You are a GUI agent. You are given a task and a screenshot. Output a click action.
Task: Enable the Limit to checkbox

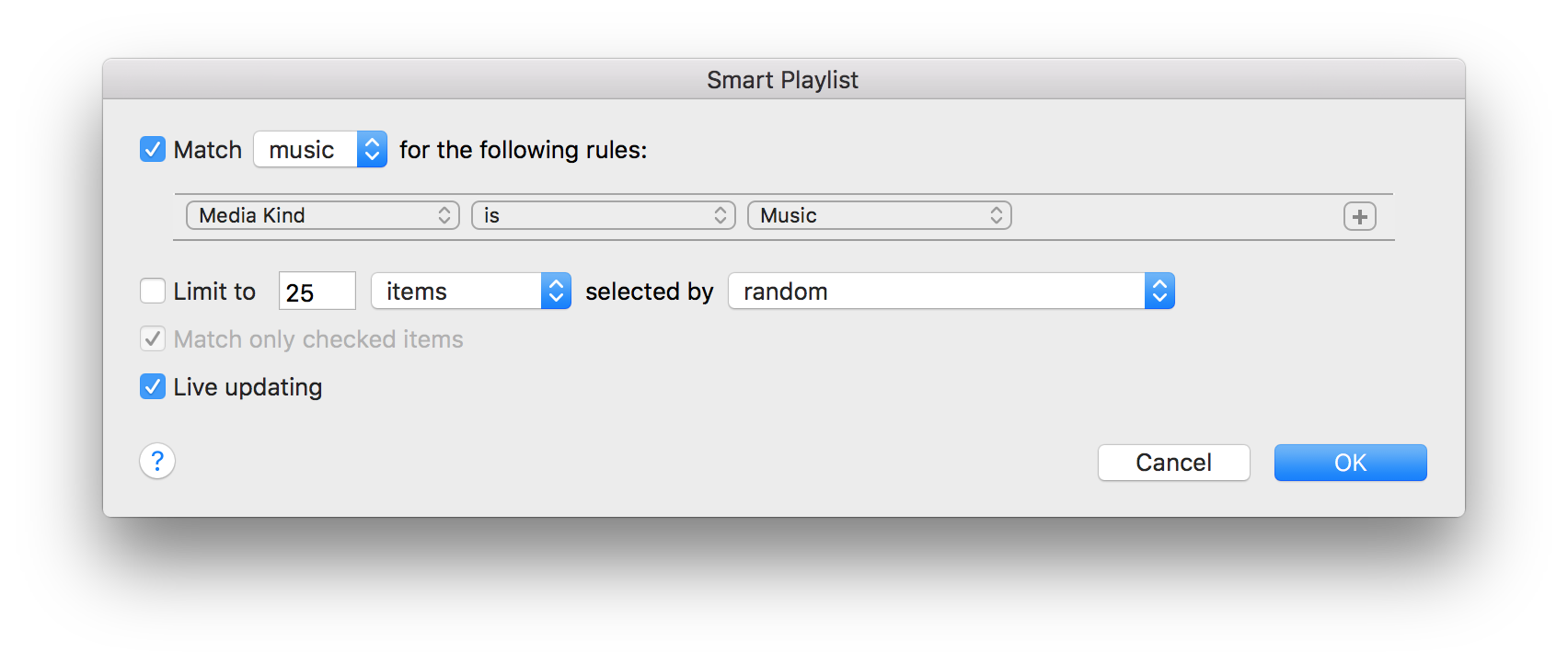pos(153,291)
